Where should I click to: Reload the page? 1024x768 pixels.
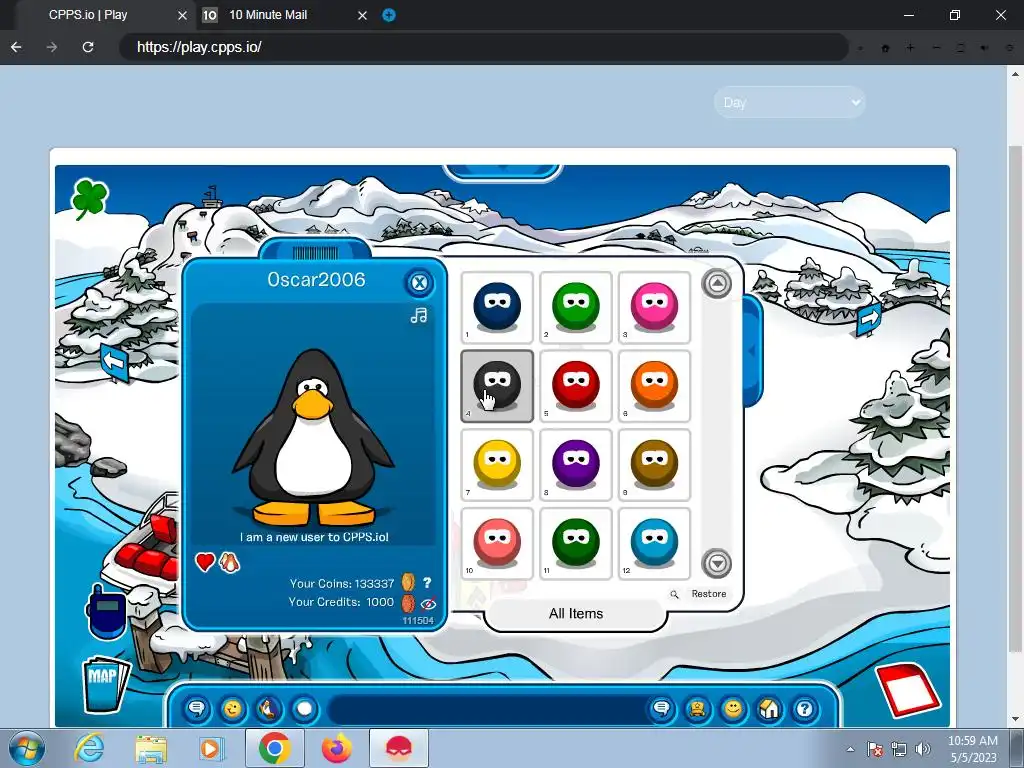(88, 47)
